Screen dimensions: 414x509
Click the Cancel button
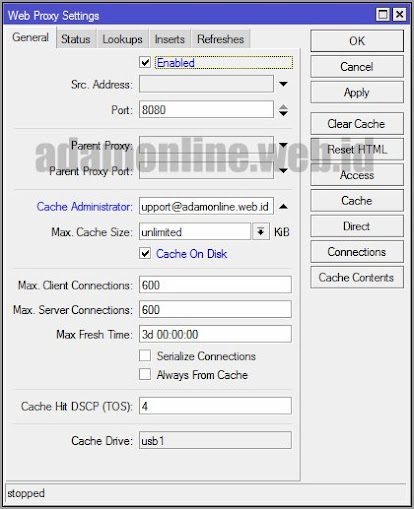357,67
